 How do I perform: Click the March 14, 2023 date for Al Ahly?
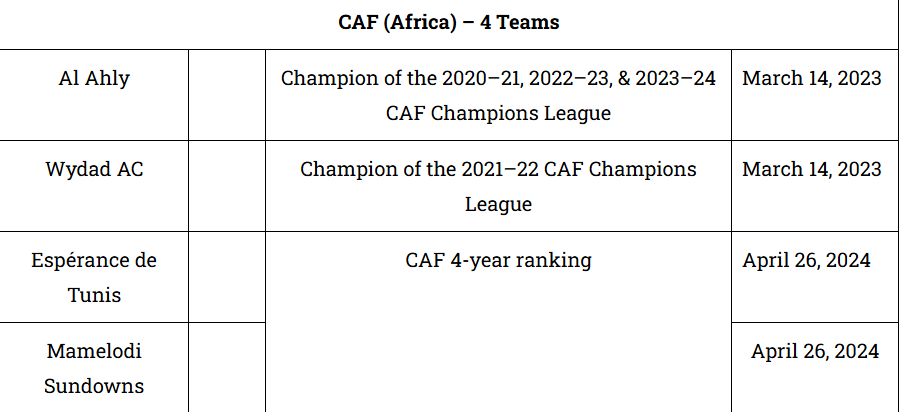pos(812,78)
